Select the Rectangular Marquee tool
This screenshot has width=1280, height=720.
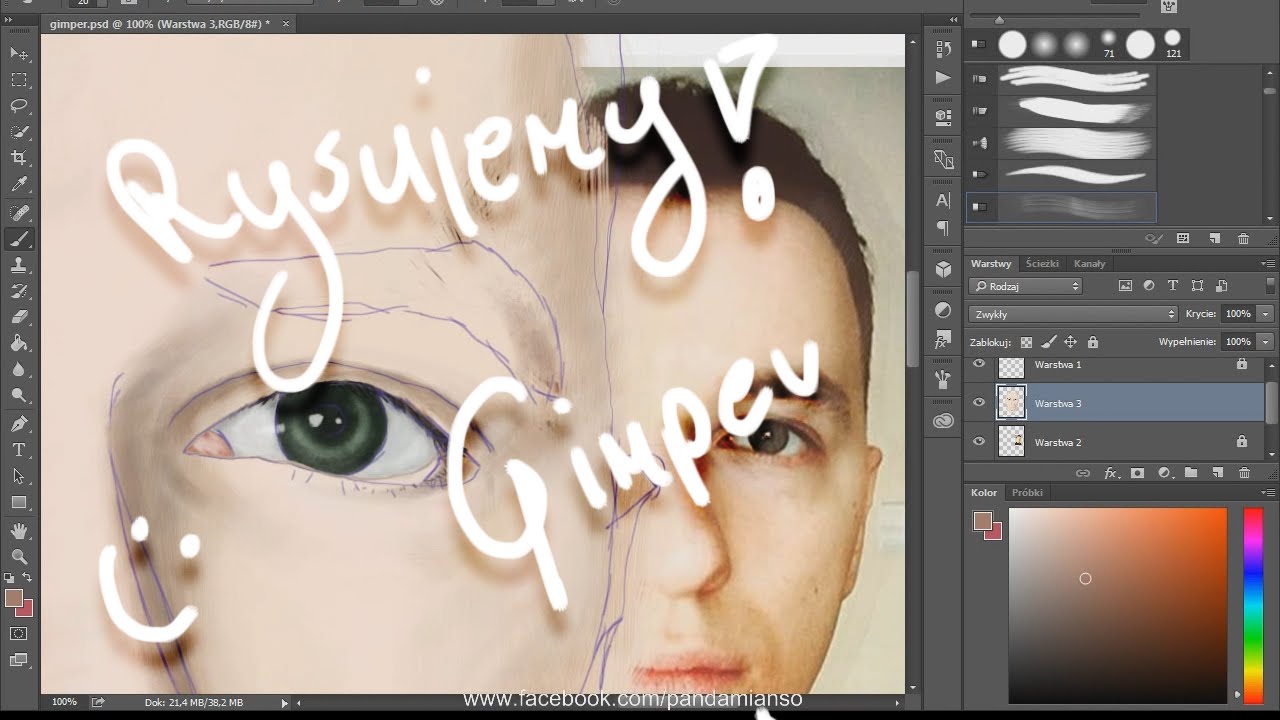19,80
